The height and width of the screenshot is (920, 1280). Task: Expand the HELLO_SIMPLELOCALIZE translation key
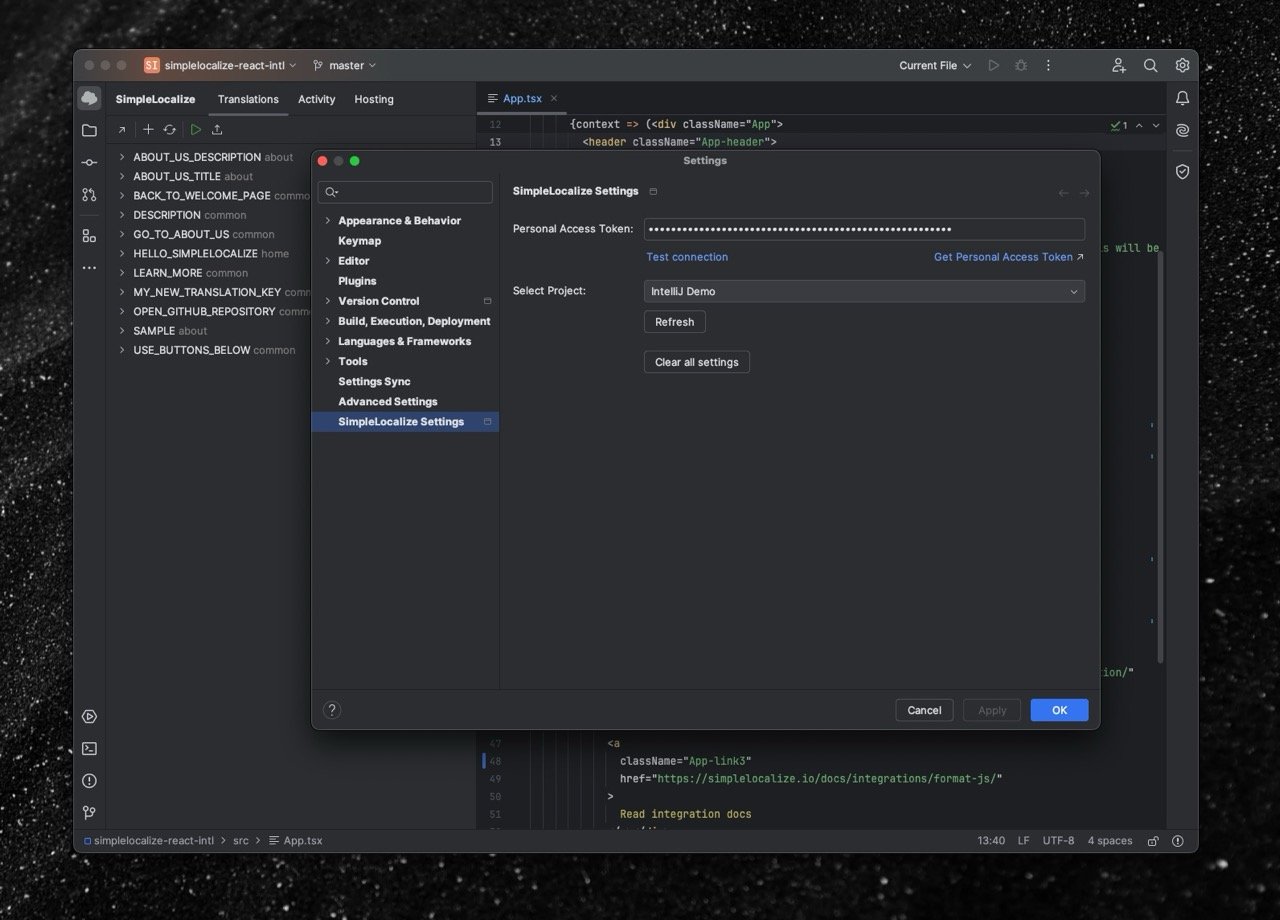point(122,254)
